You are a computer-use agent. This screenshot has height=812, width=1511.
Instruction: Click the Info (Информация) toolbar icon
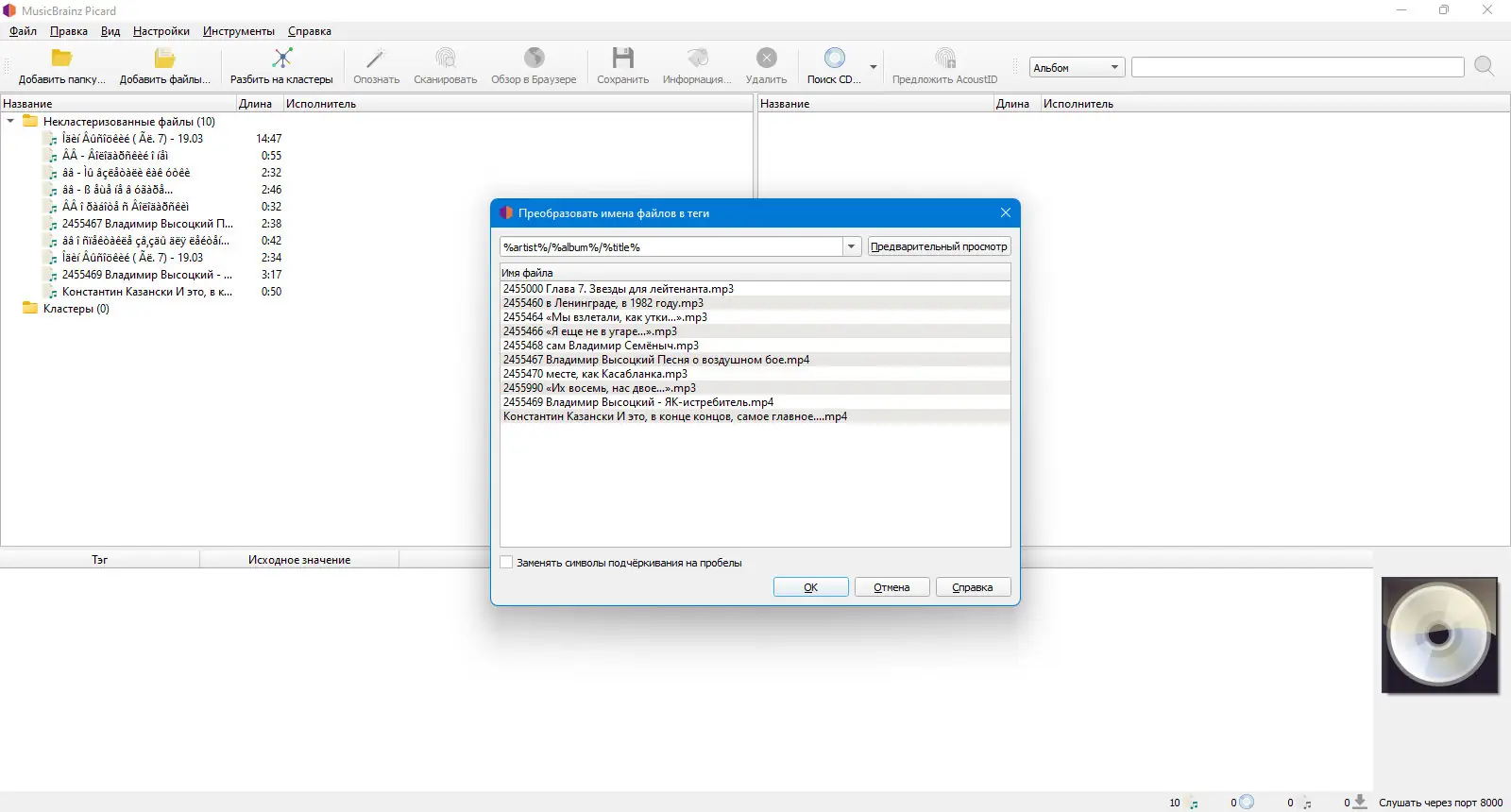pos(697,59)
